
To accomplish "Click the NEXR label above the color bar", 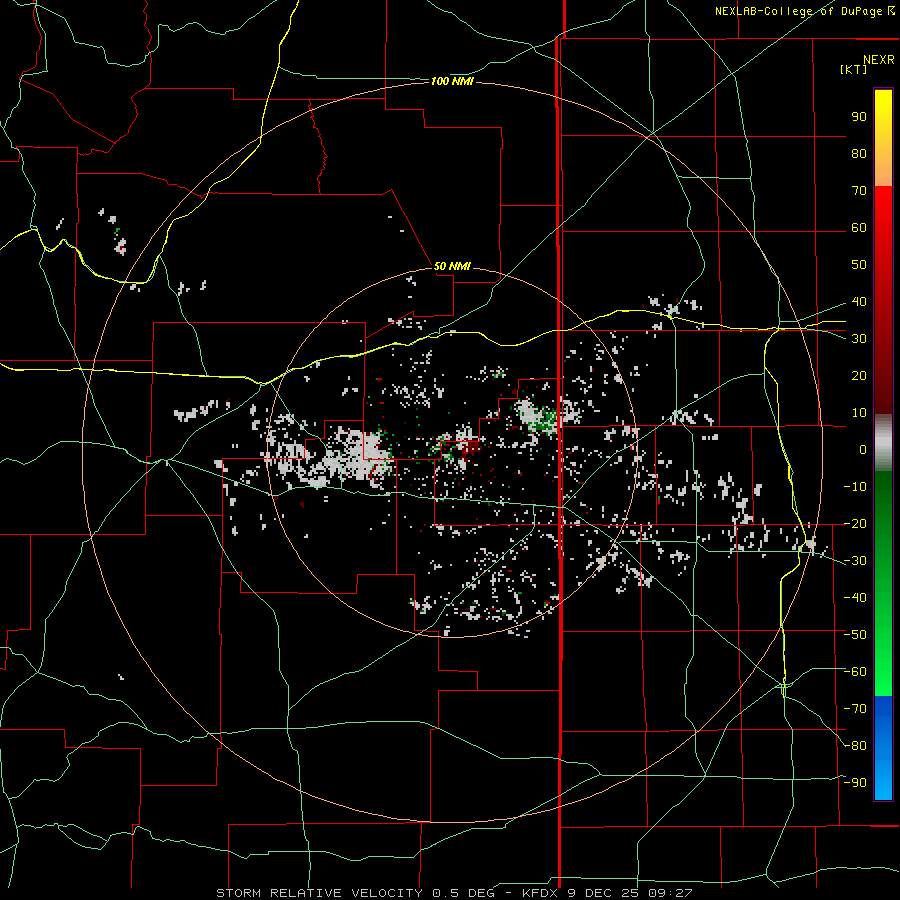I will [x=878, y=60].
